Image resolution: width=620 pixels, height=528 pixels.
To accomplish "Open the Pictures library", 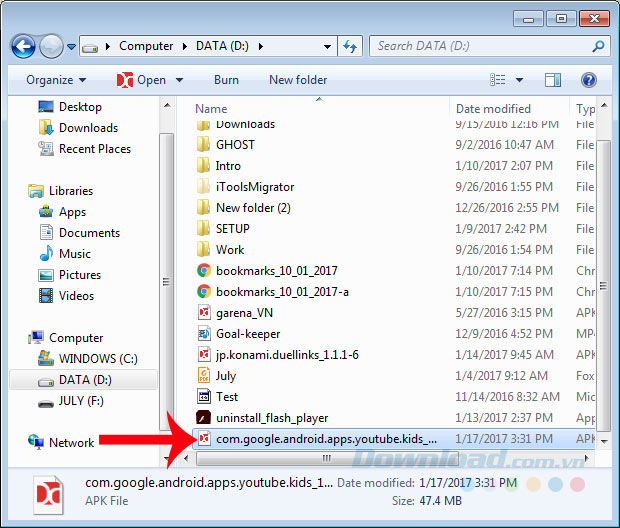I will click(70, 274).
